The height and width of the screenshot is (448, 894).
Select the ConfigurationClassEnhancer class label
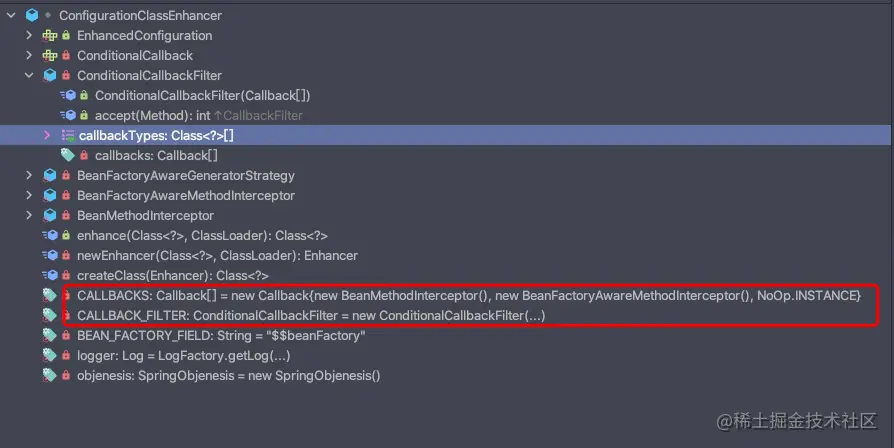tap(140, 15)
